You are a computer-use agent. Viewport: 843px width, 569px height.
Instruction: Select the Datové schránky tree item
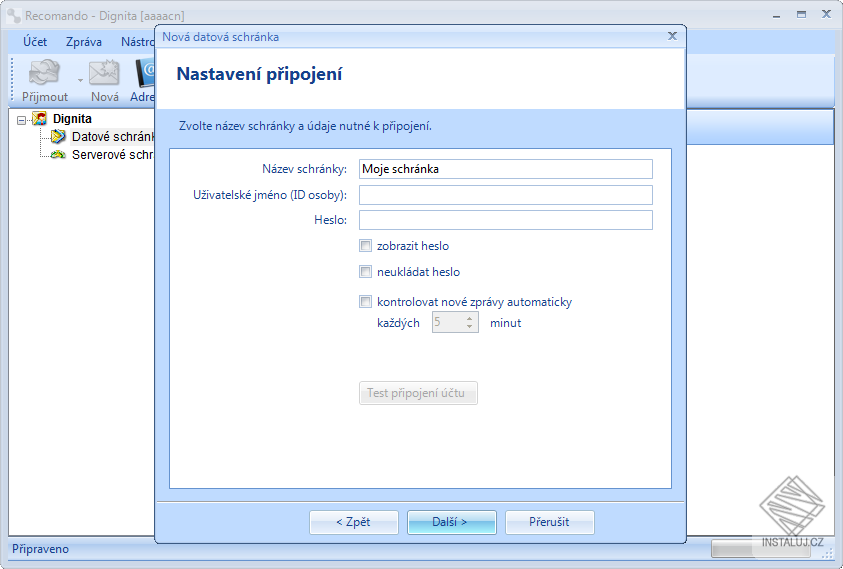(x=112, y=137)
